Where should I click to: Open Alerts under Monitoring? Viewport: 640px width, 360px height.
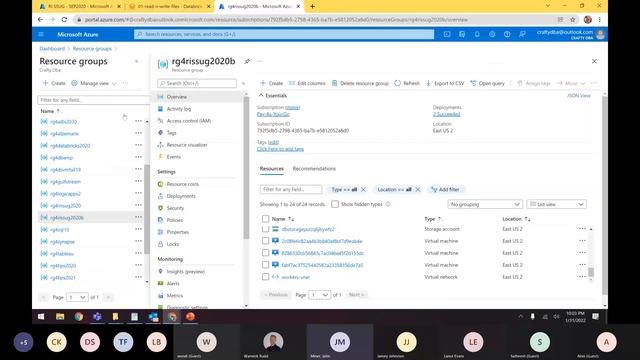[173, 283]
